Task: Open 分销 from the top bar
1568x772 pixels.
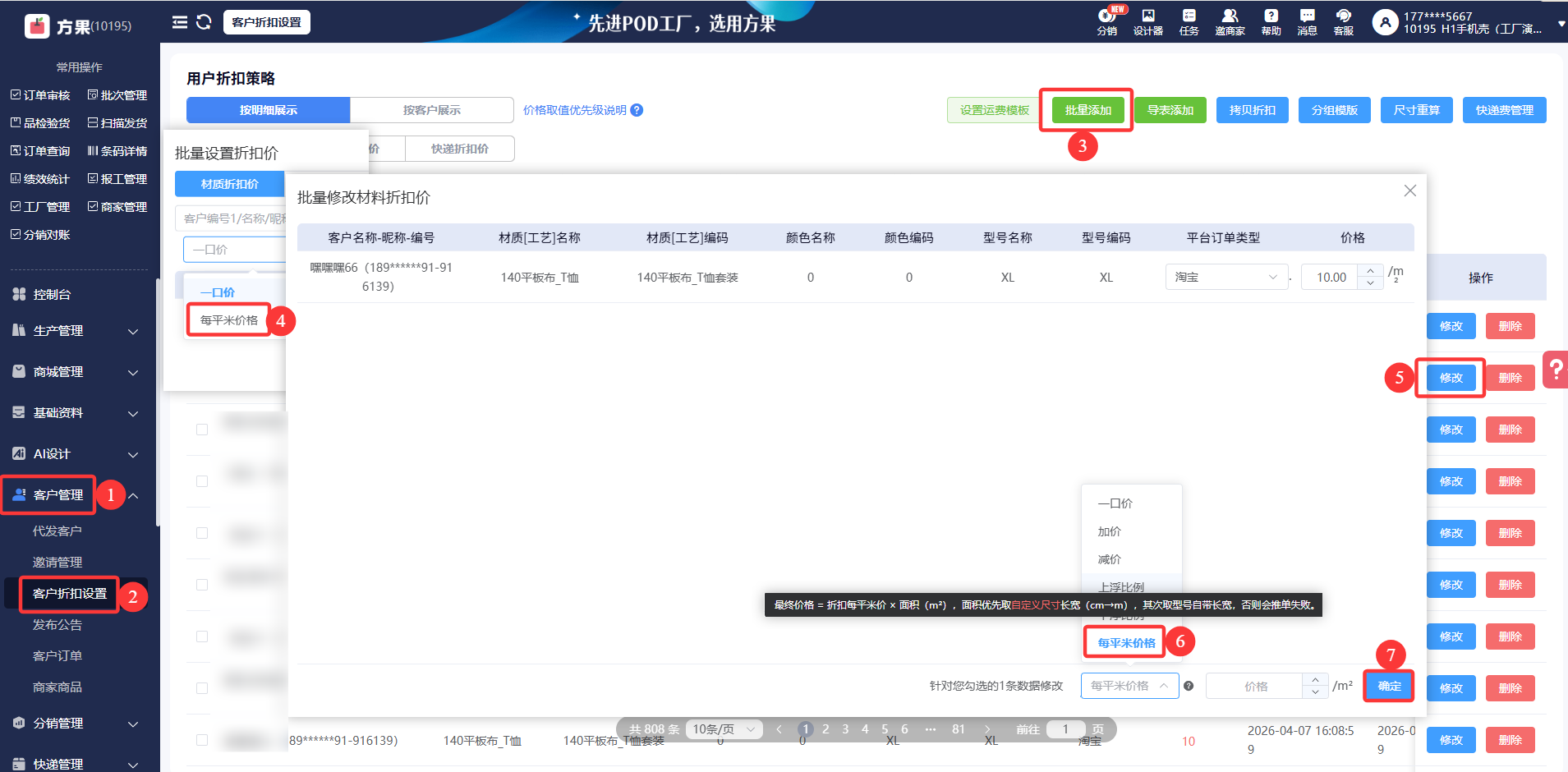Action: (x=1107, y=22)
